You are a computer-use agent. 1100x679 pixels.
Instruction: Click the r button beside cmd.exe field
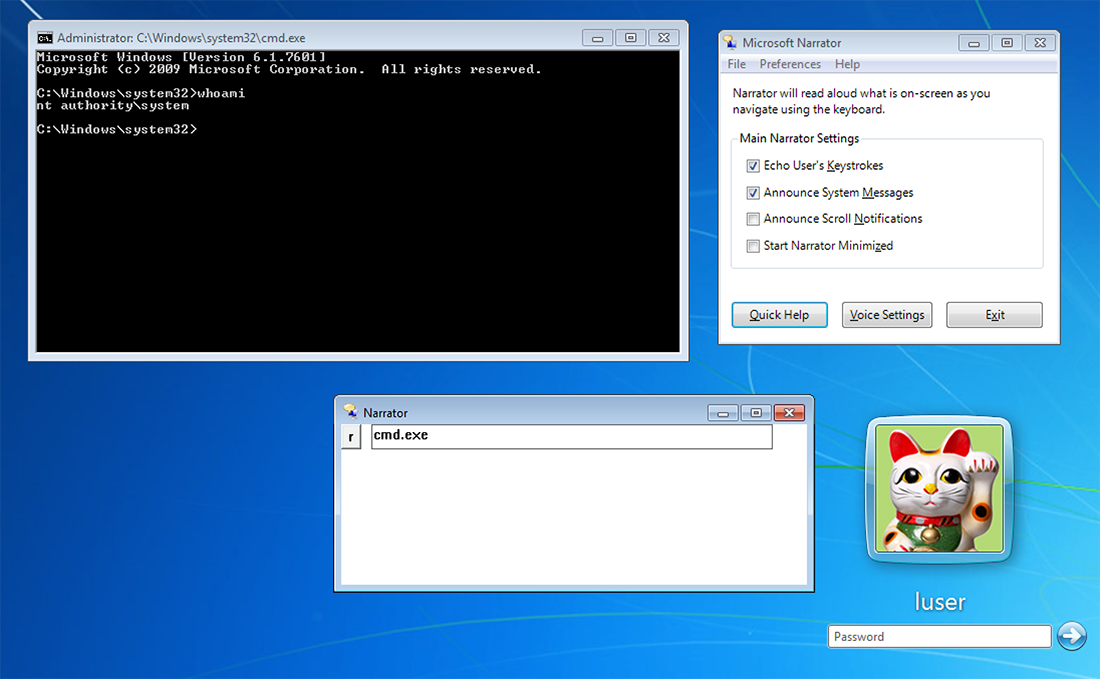click(351, 437)
